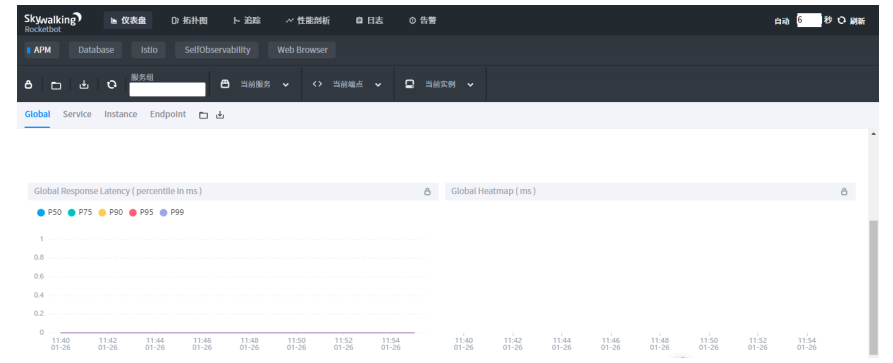Open the 告警 alarm tab

pos(423,21)
